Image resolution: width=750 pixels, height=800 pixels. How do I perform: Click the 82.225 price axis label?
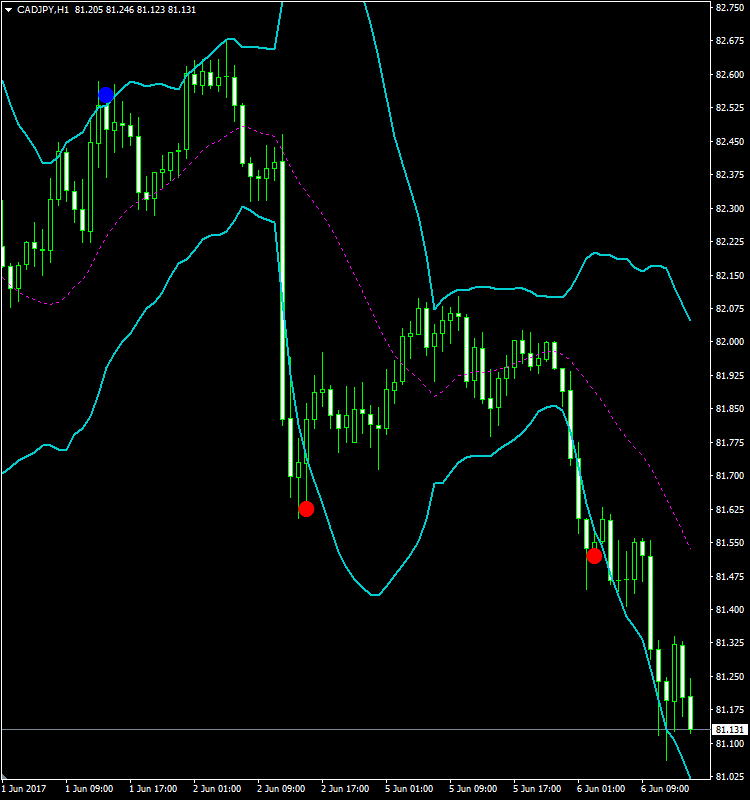[x=730, y=241]
